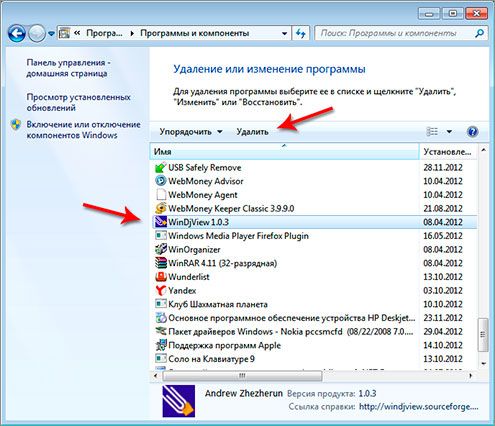This screenshot has height=426, width=495.
Task: Select the USB Safely Remove icon
Action: 161,167
